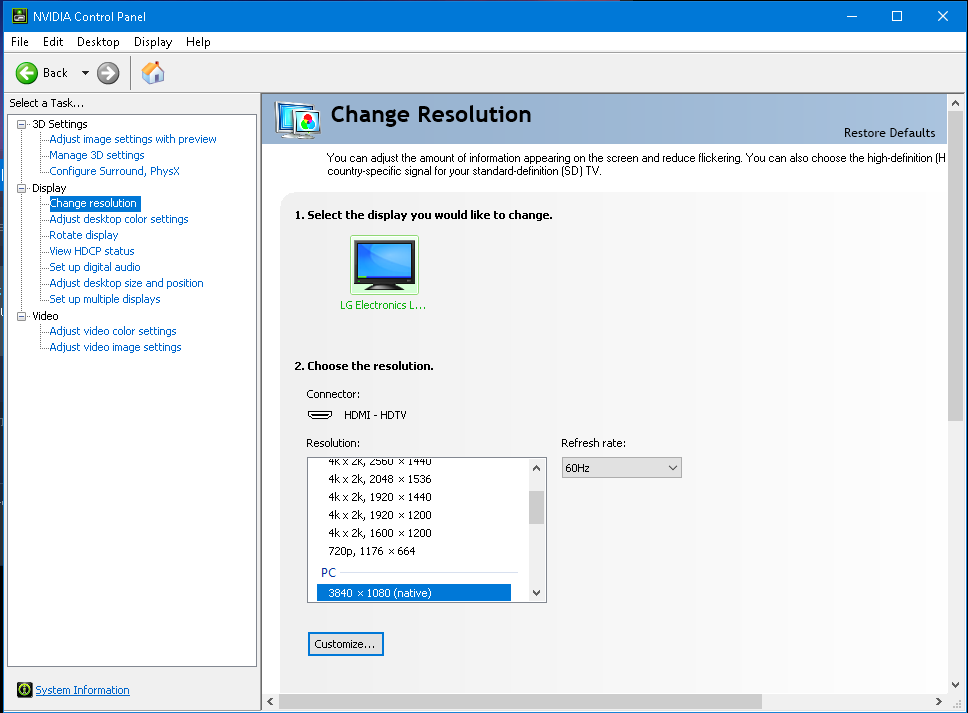
Task: Open Set up multiple displays
Action: click(x=105, y=299)
